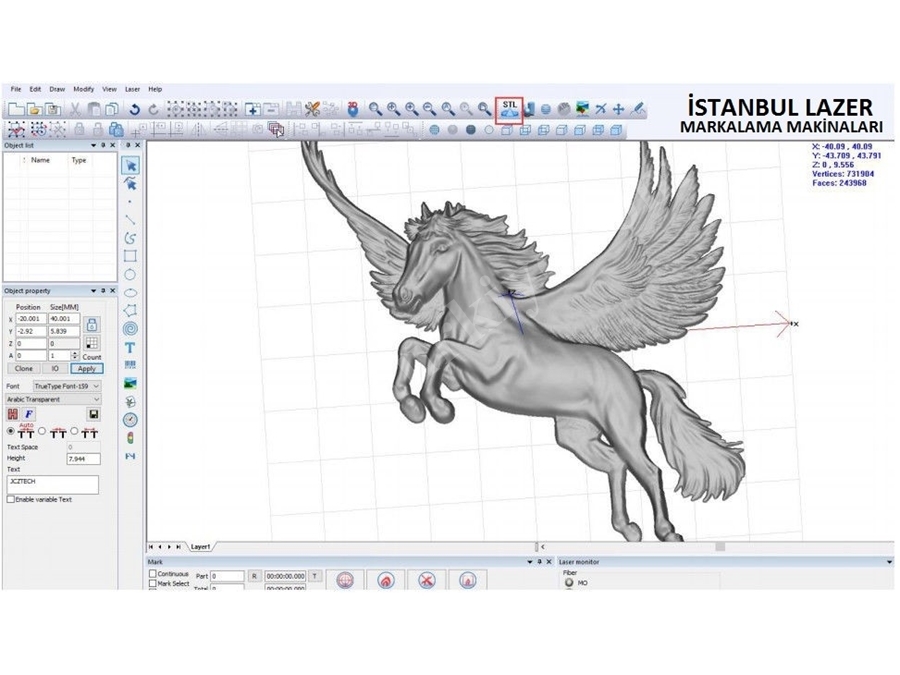Image resolution: width=900 pixels, height=675 pixels.
Task: Click the cut scissors icon
Action: pos(75,110)
